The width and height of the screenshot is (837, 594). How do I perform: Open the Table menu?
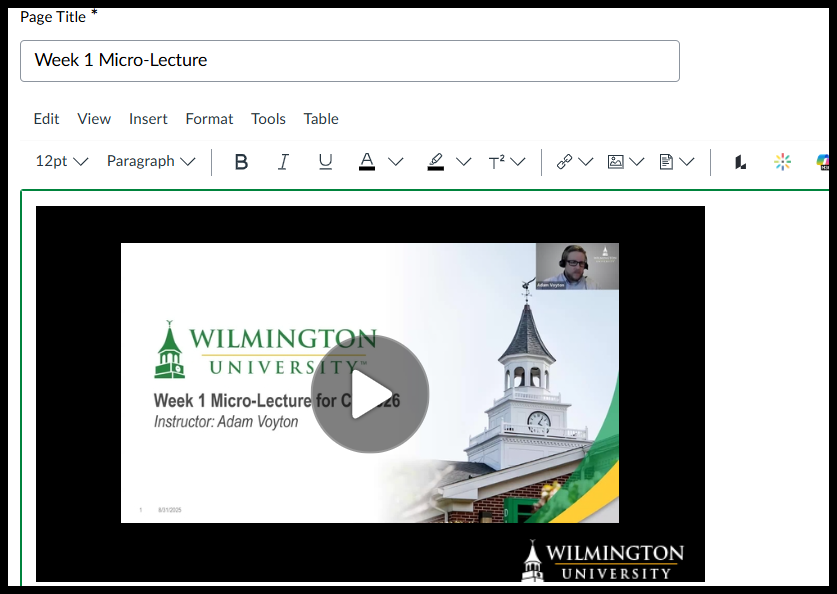pyautogui.click(x=321, y=118)
